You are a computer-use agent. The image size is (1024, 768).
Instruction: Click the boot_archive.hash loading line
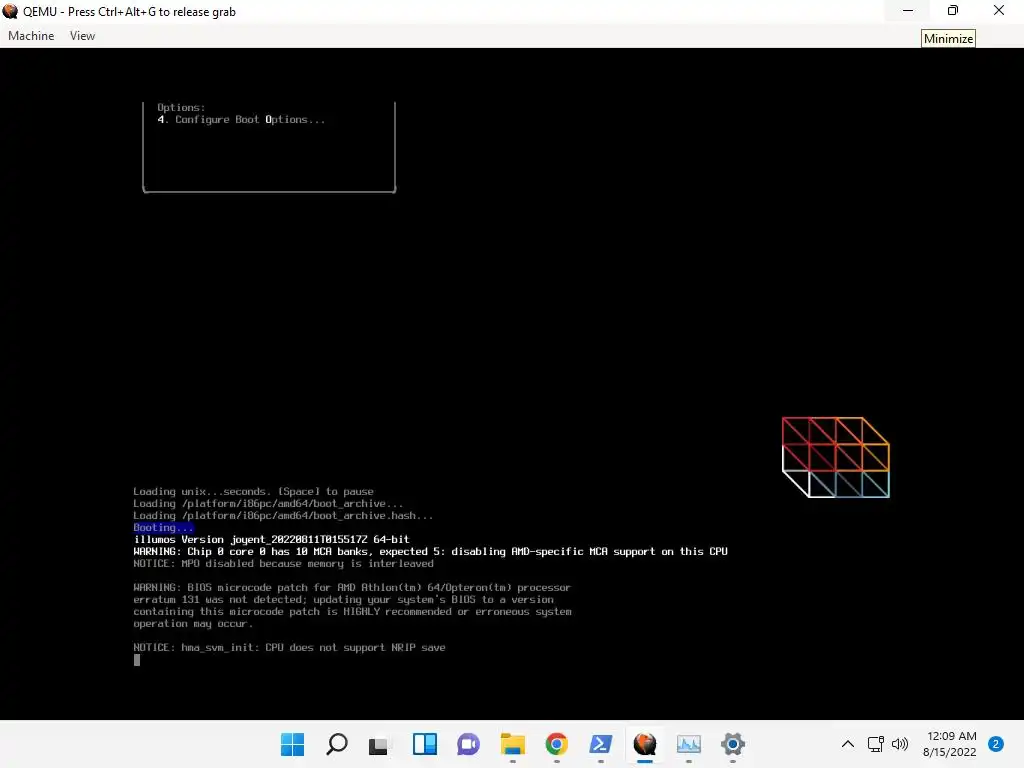tap(283, 516)
